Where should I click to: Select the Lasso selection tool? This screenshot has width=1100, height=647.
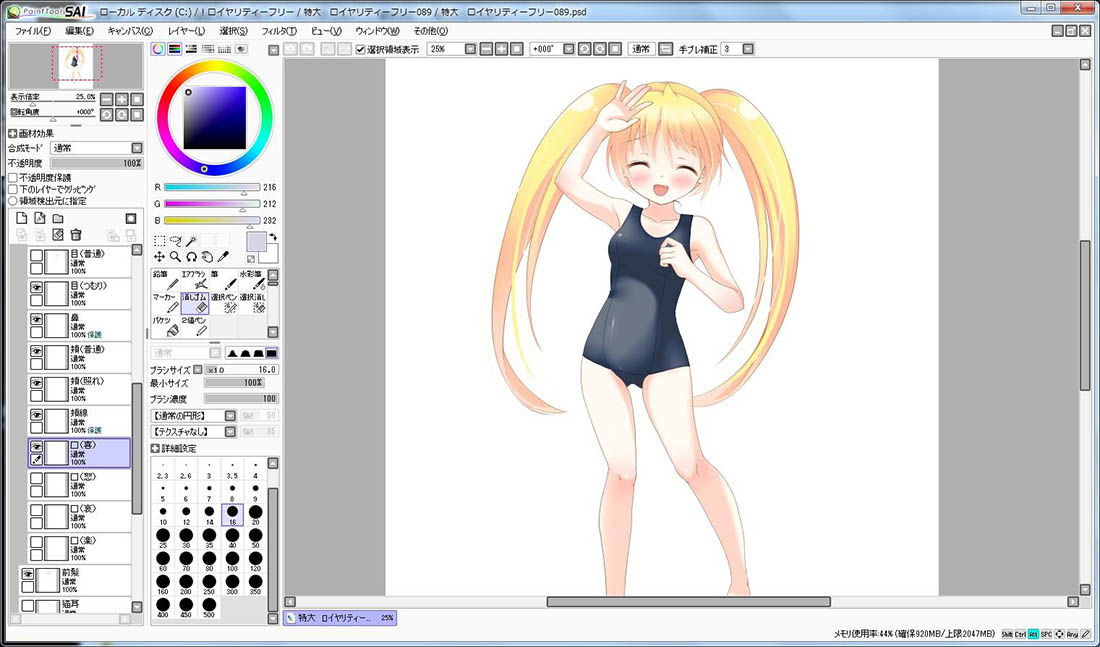point(175,241)
